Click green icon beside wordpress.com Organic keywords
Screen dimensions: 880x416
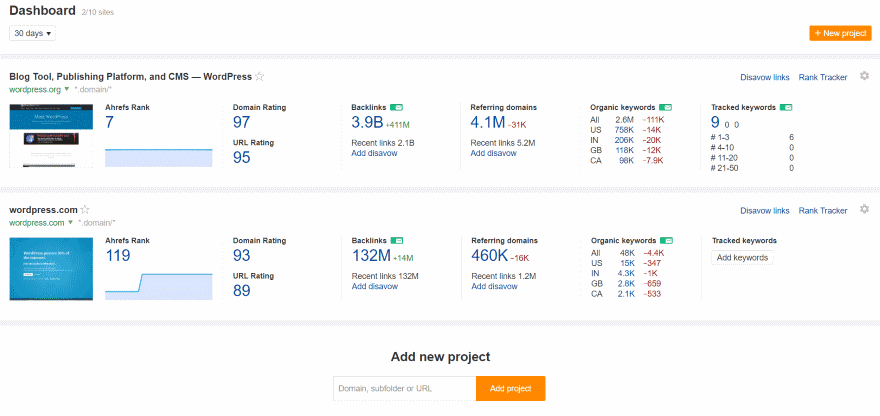(x=666, y=241)
